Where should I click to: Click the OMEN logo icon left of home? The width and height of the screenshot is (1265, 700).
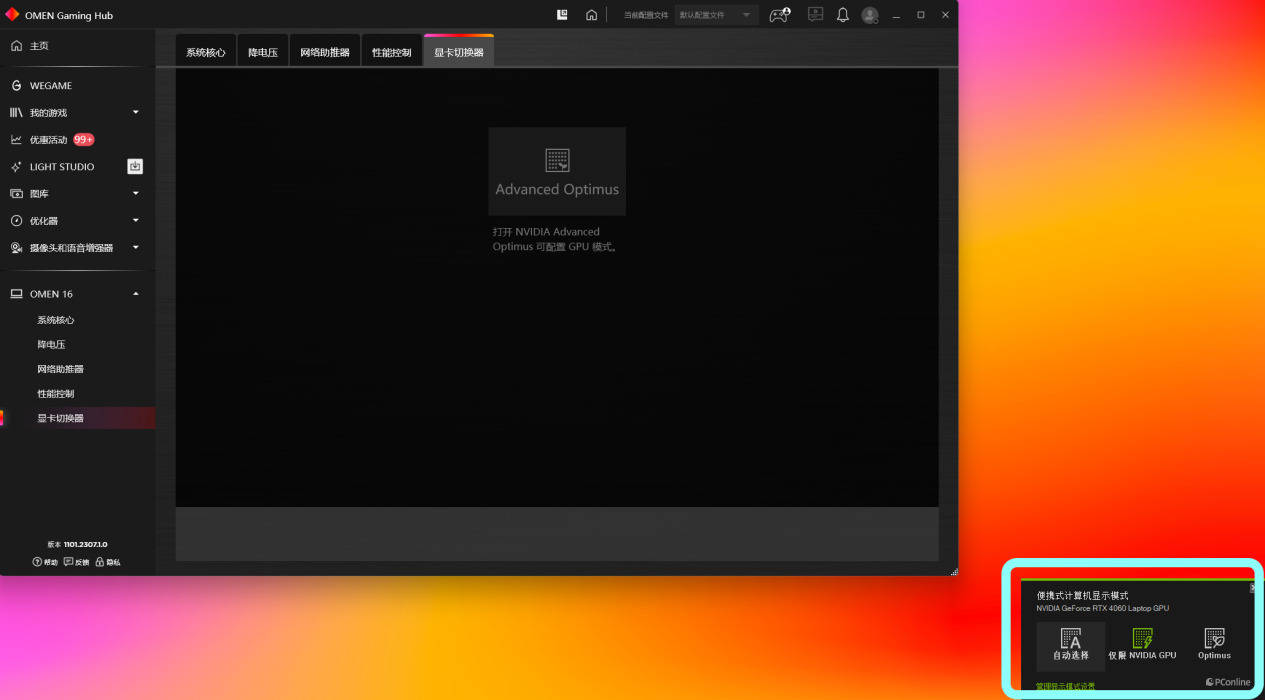point(562,15)
